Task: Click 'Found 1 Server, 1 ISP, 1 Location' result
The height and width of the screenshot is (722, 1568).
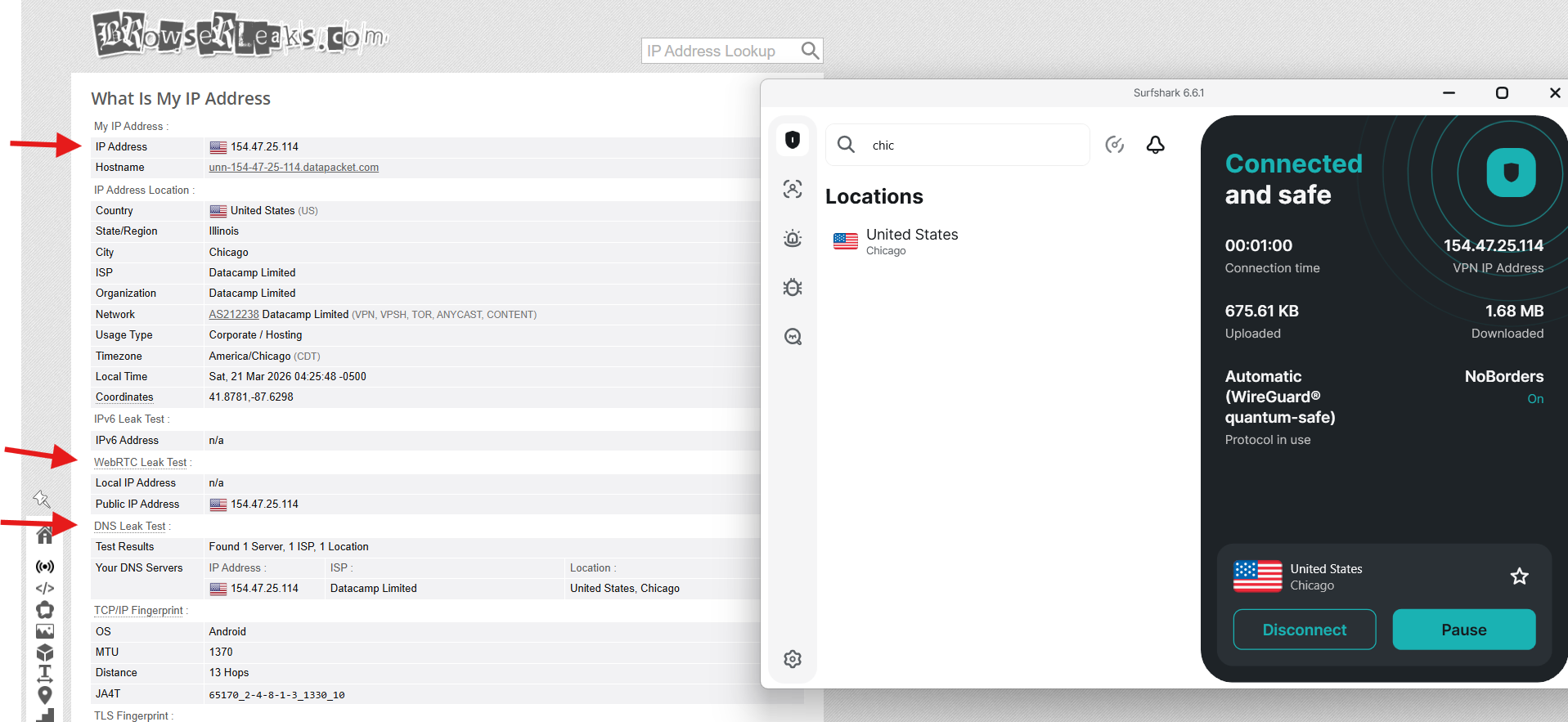Action: 289,547
